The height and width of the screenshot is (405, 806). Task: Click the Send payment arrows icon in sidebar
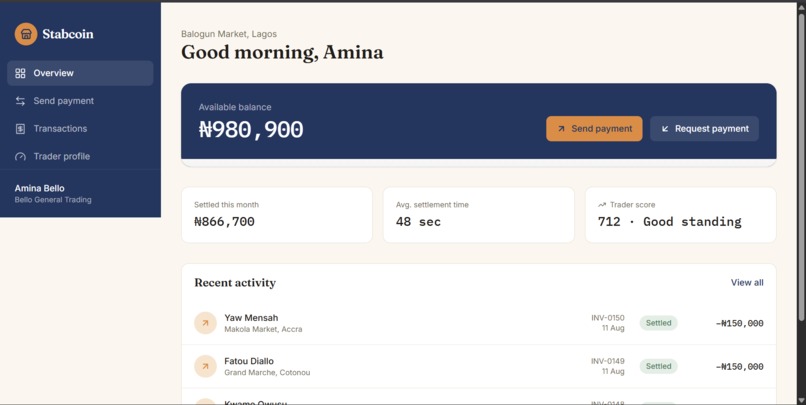20,101
